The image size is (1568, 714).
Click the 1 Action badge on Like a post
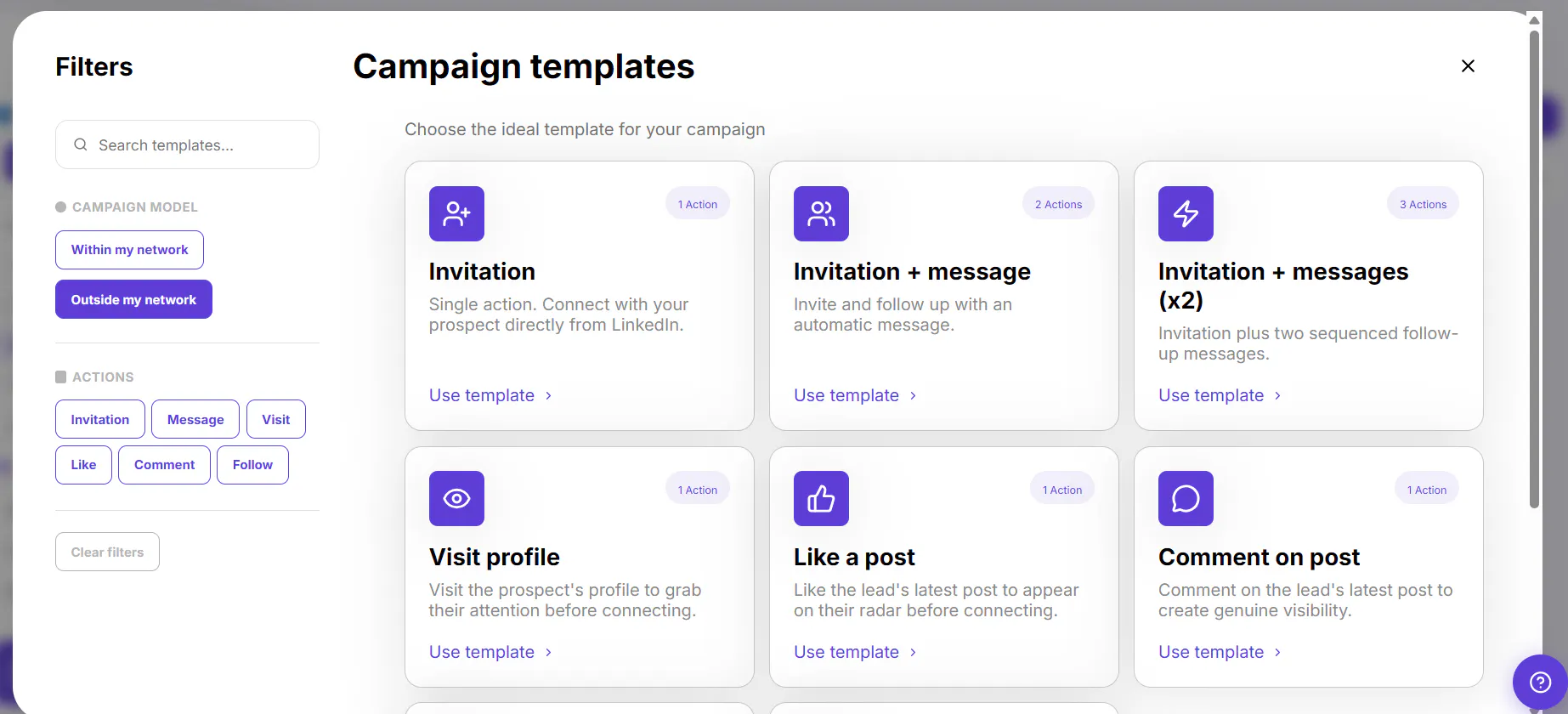[1062, 490]
